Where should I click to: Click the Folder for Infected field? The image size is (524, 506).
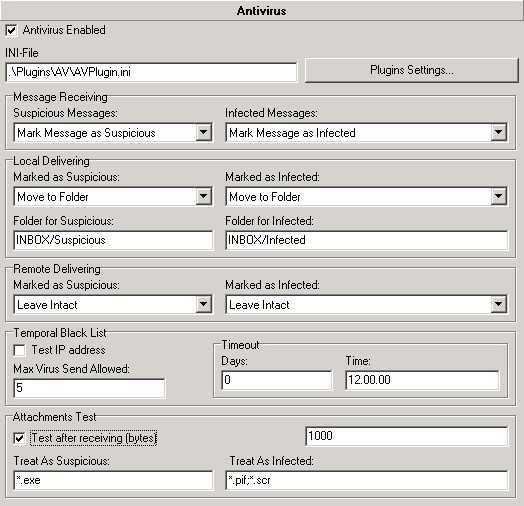point(367,240)
